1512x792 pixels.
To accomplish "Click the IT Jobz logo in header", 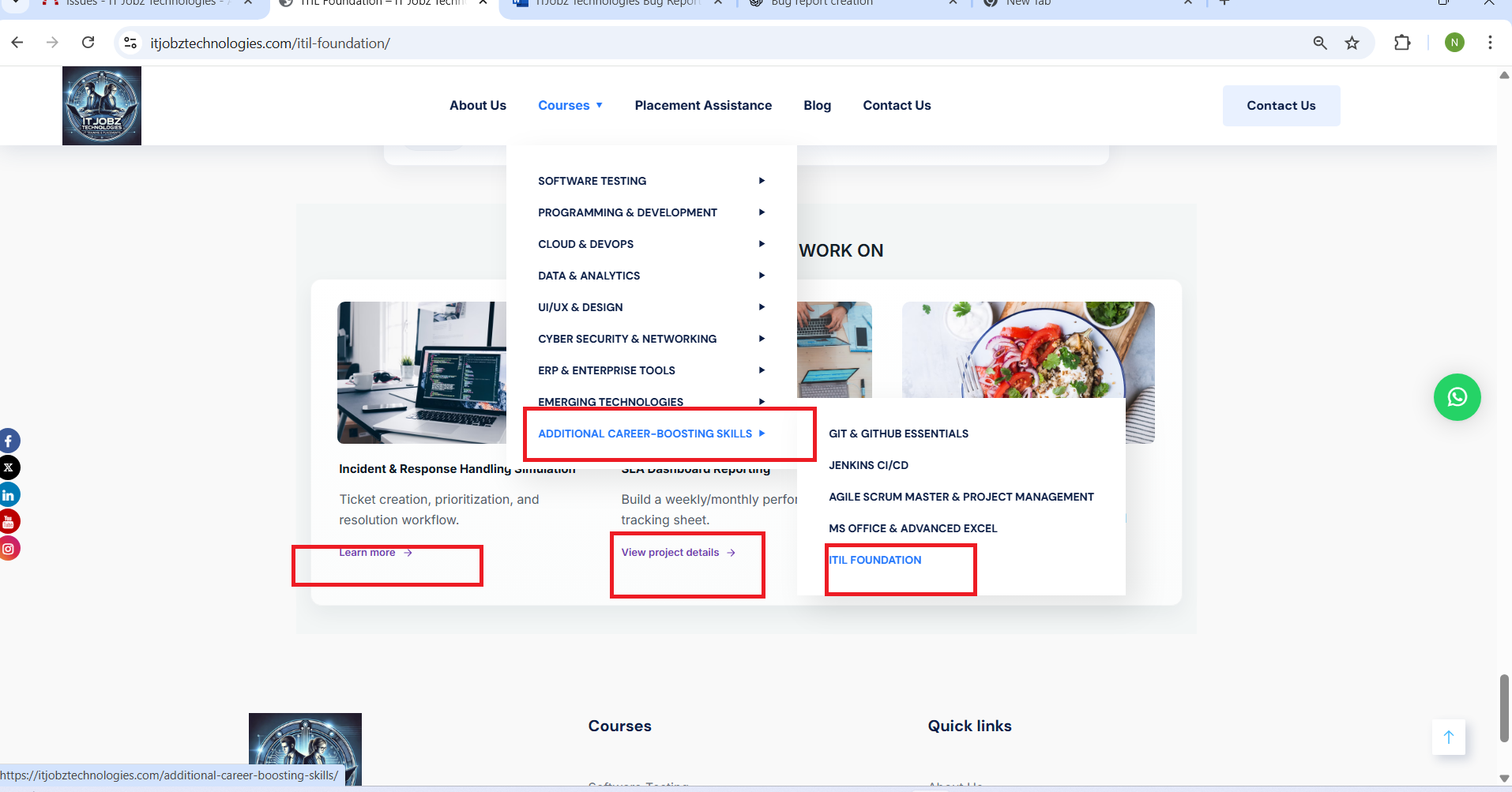I will [x=102, y=106].
